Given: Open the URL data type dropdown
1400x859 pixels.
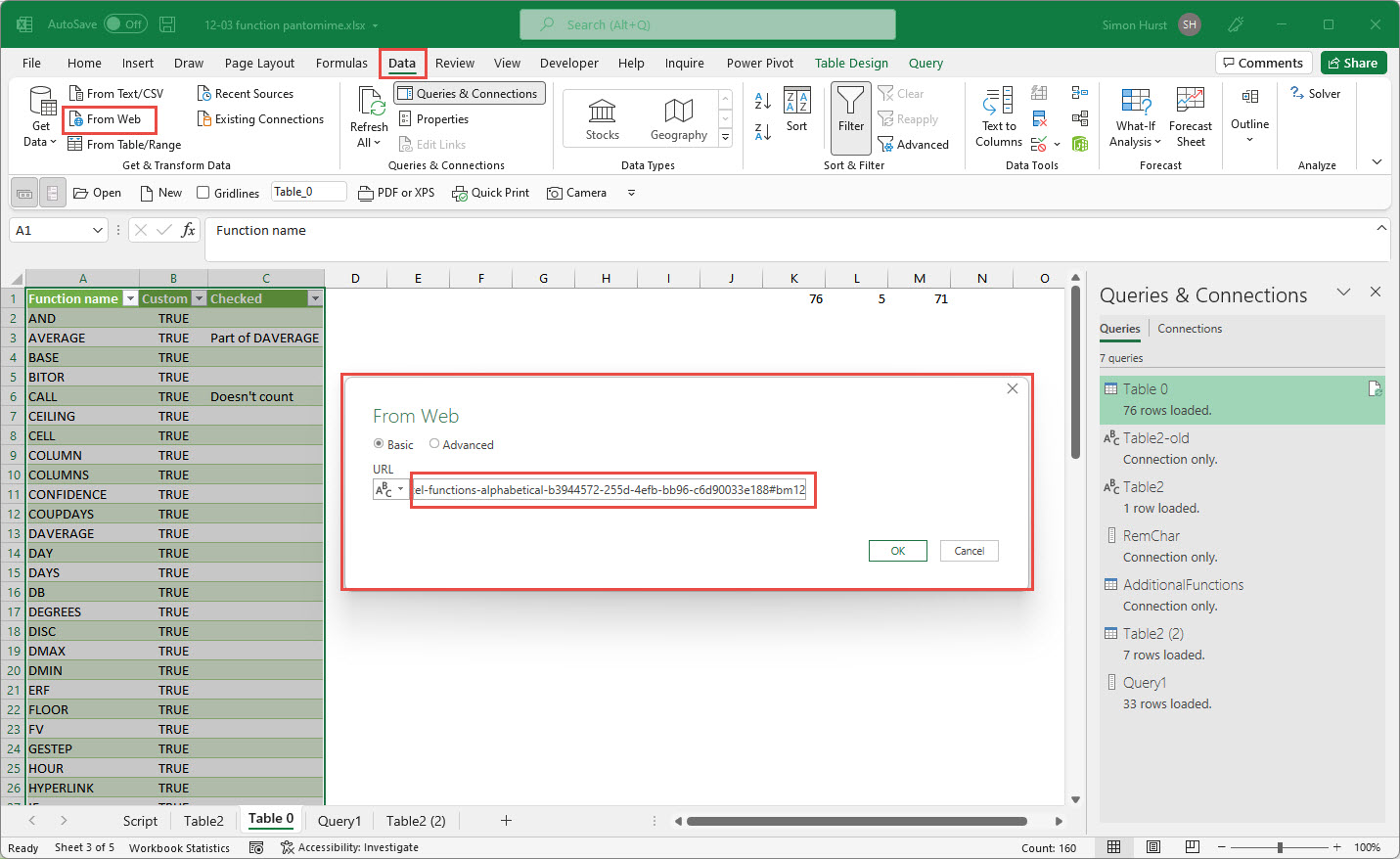Looking at the screenshot, I should click(x=389, y=489).
